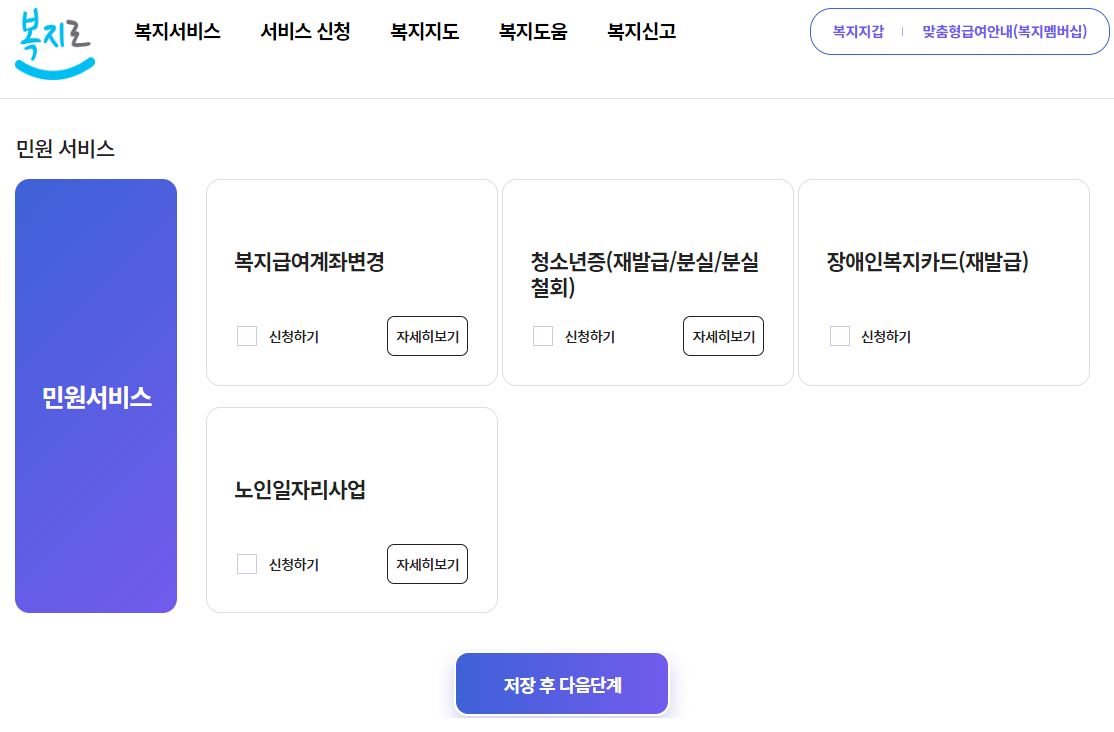Open the 복지지도 menu
The width and height of the screenshot is (1114, 732).
[x=424, y=31]
